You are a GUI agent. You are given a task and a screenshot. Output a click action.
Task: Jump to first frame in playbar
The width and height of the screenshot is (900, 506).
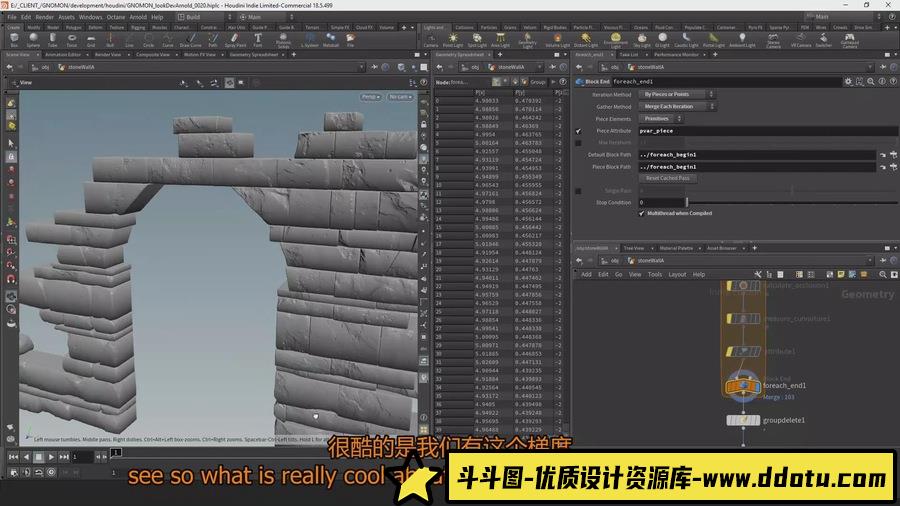[x=13, y=457]
